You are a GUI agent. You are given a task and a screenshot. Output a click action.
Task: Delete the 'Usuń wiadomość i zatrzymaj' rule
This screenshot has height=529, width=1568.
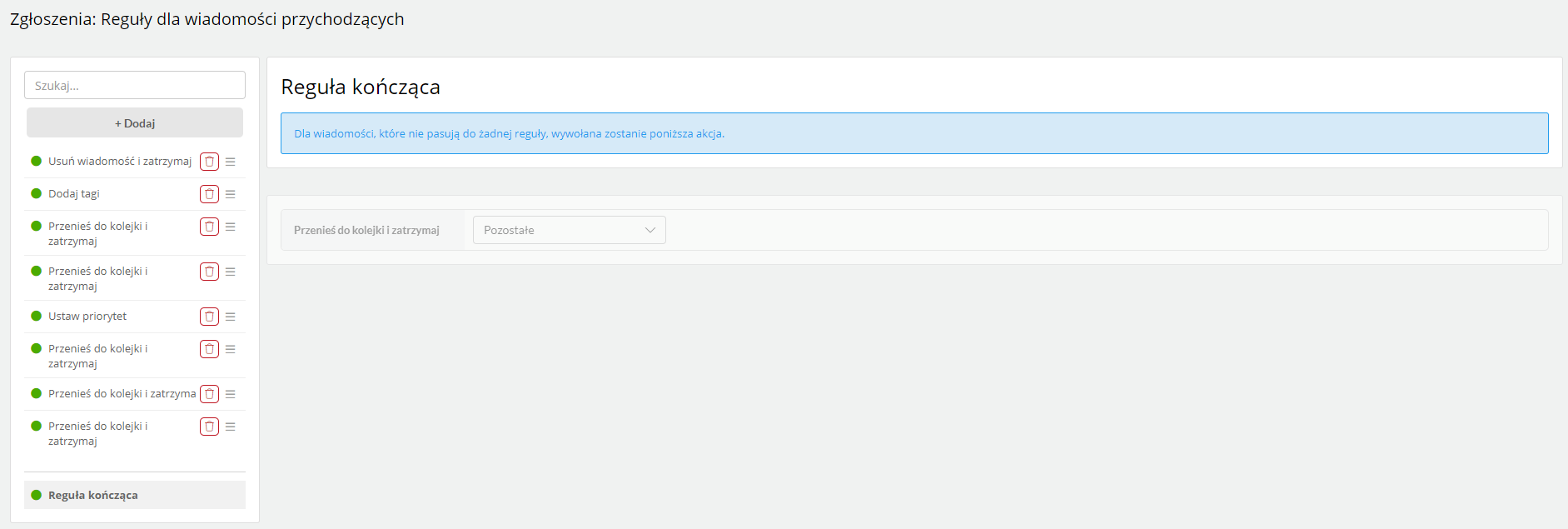pos(209,162)
